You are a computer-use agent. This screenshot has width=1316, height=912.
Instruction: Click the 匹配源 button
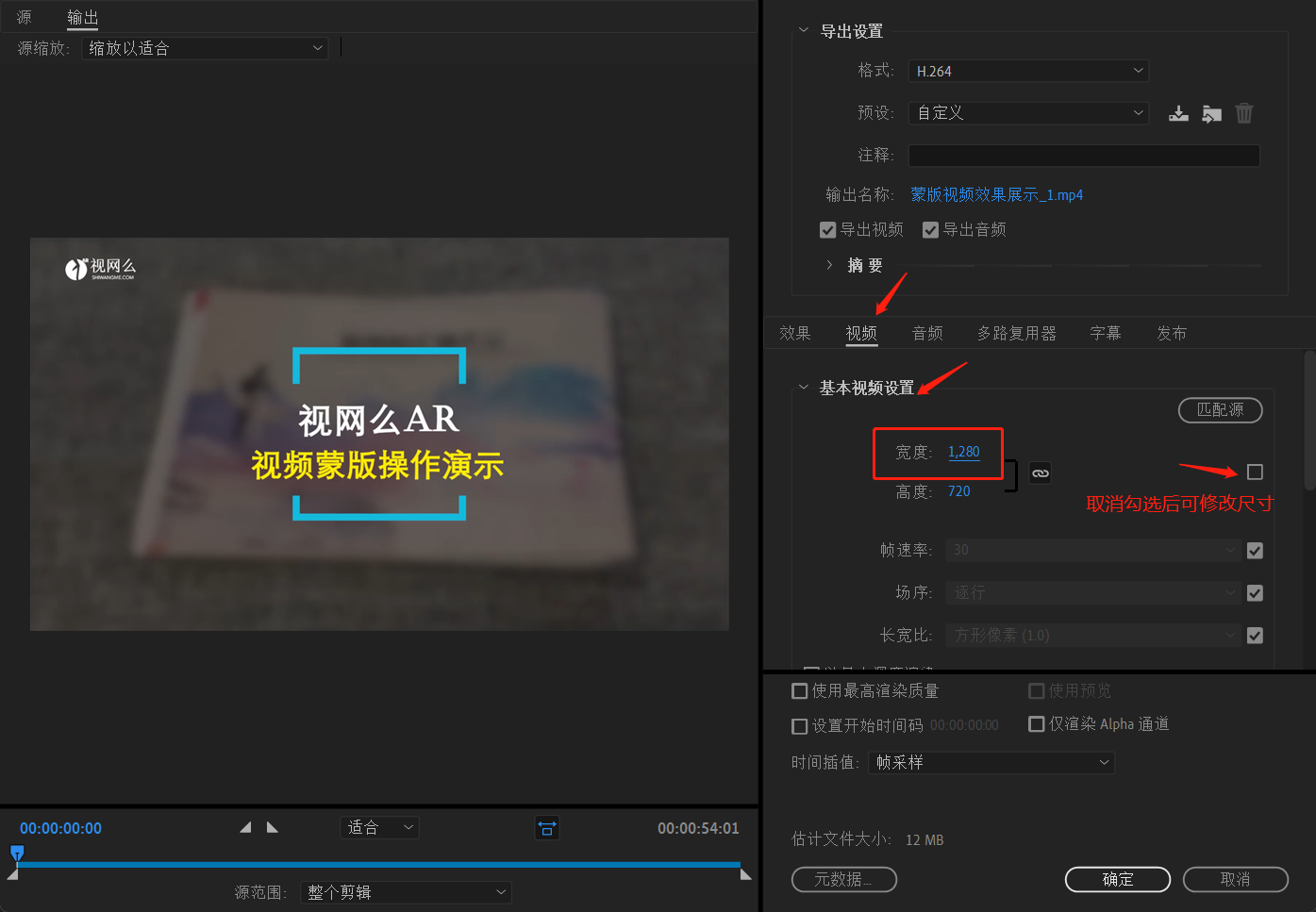click(x=1221, y=409)
